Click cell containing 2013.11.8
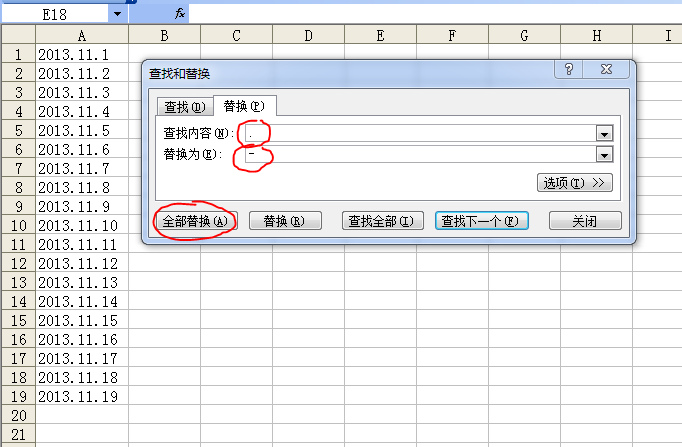This screenshot has height=447, width=682. click(82, 187)
